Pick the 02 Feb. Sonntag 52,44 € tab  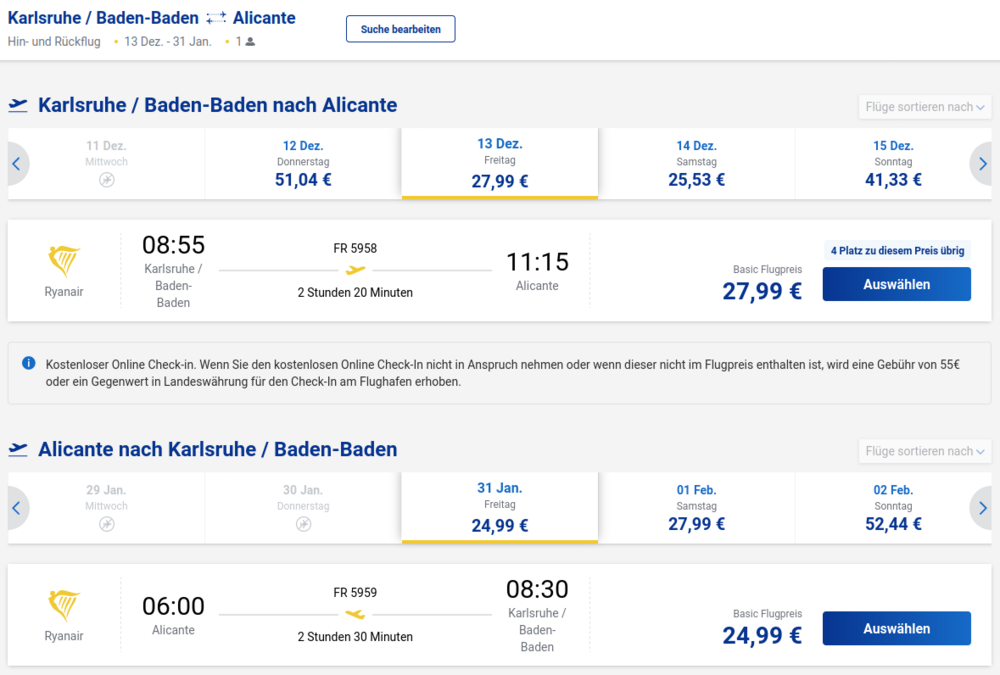(892, 507)
